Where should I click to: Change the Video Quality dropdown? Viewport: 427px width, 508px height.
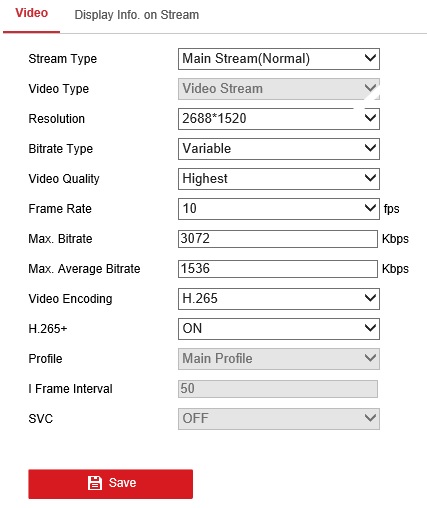[279, 179]
